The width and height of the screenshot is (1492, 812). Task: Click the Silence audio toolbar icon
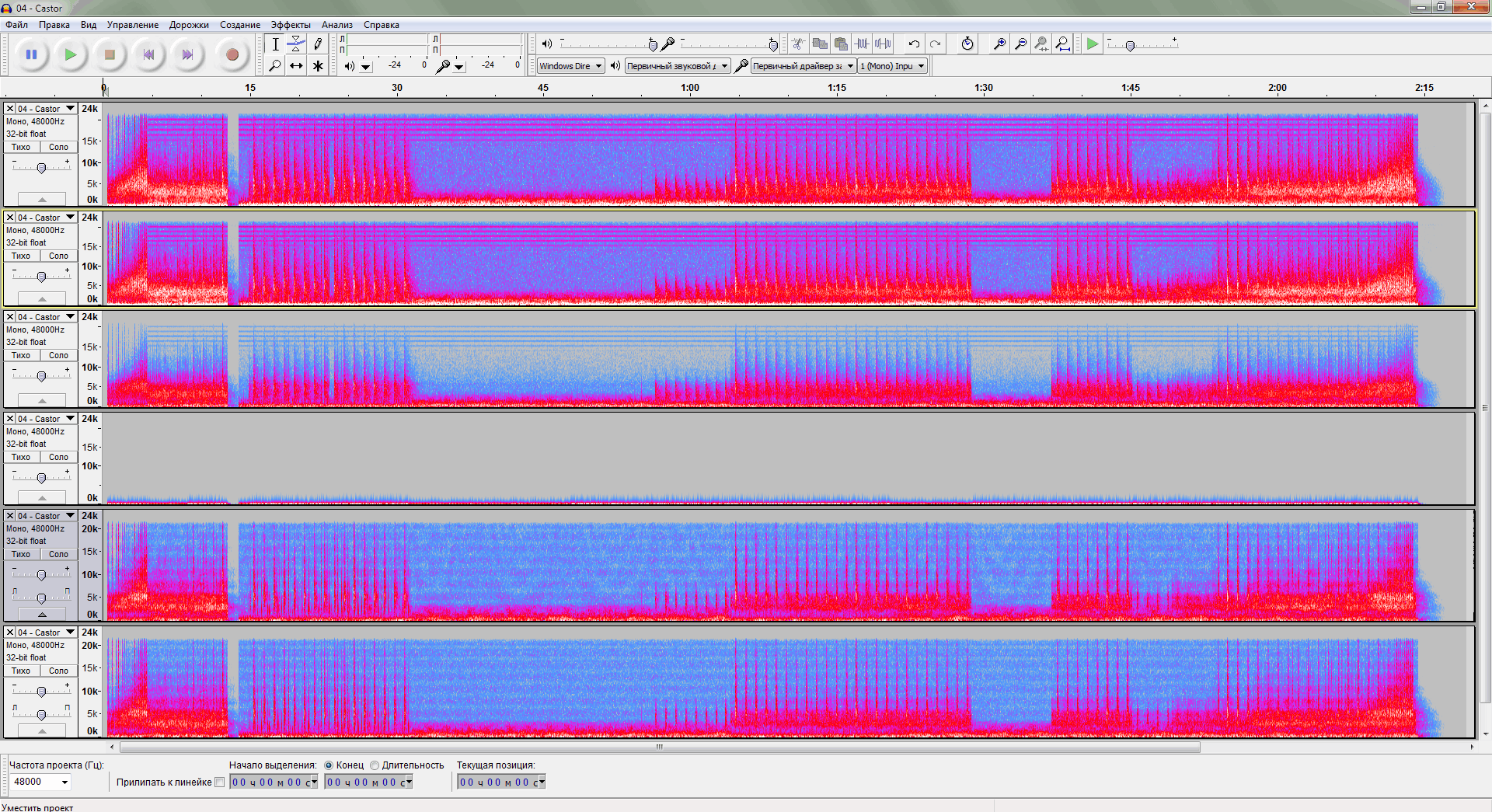(883, 44)
